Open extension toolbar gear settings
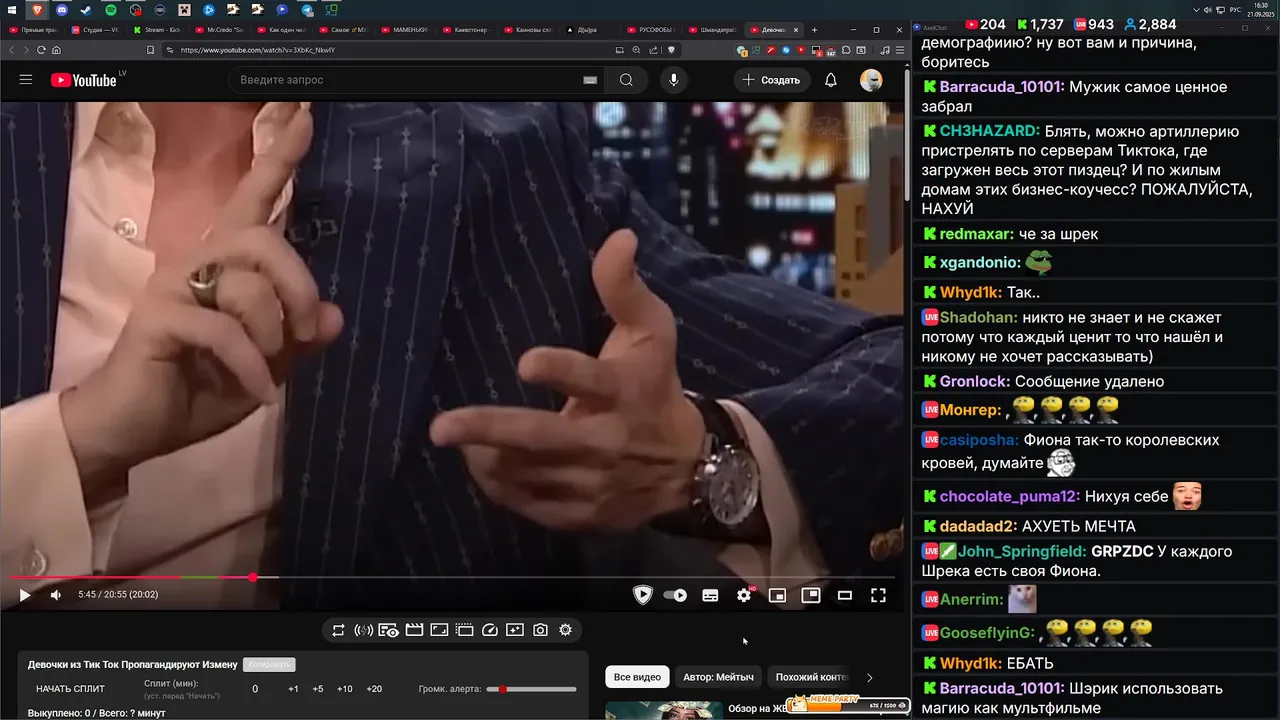 coord(565,630)
